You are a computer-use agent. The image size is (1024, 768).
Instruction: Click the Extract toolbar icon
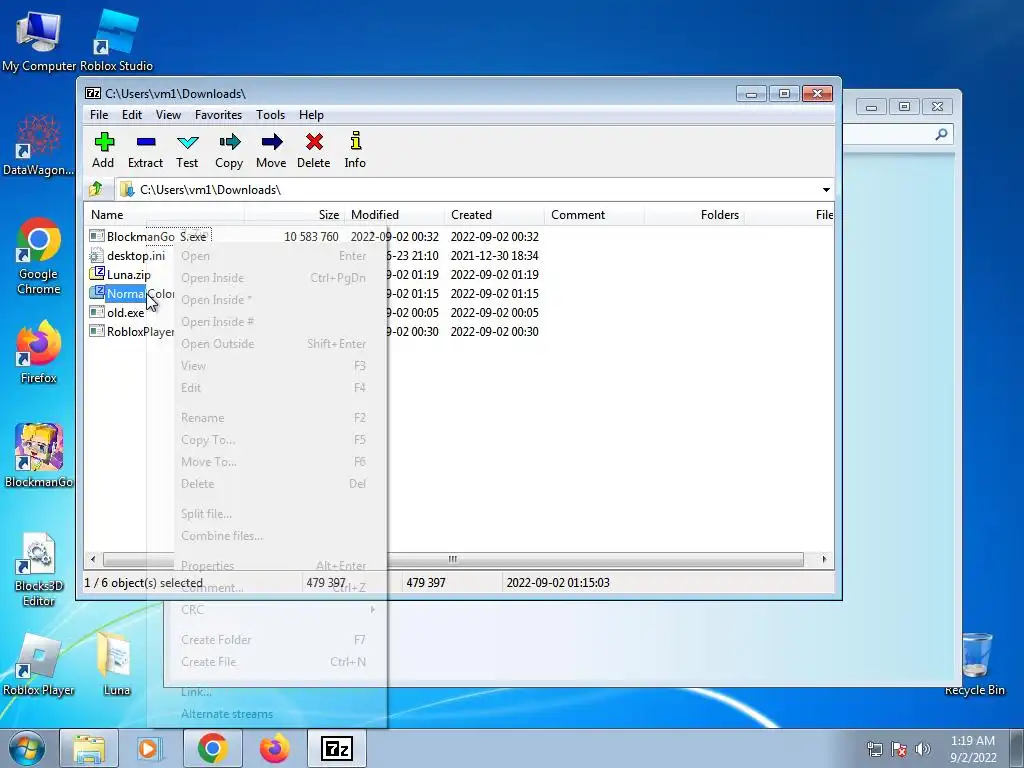(146, 142)
